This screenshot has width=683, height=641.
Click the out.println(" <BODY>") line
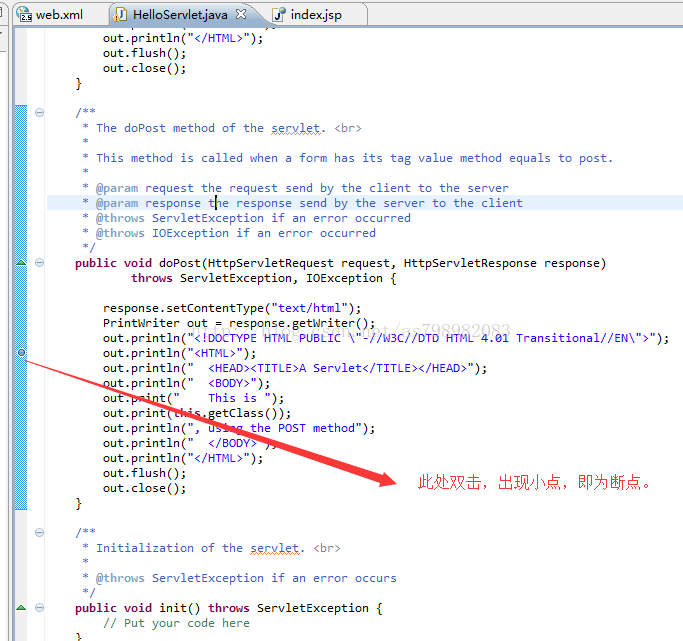186,383
